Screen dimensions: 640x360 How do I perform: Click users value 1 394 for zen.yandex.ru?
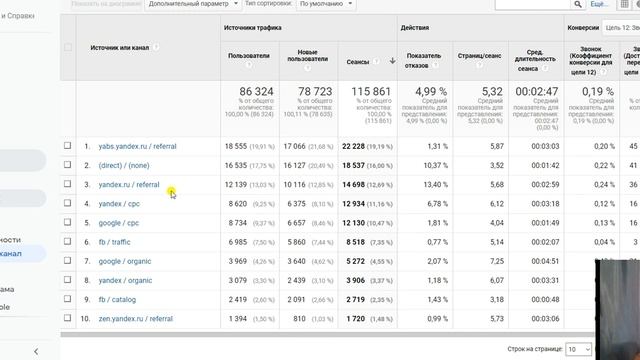tap(238, 319)
